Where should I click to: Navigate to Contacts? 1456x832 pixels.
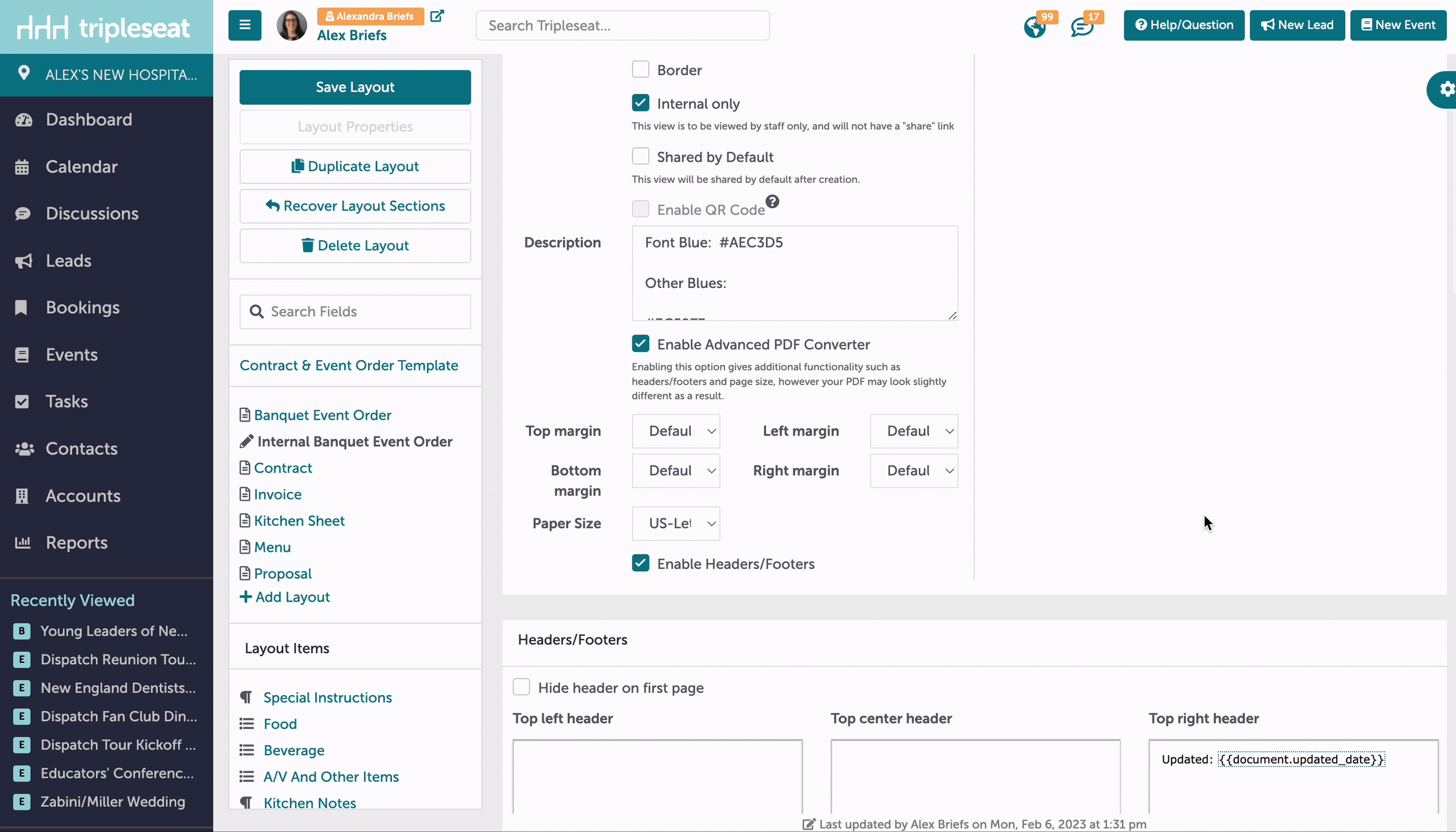tap(82, 448)
